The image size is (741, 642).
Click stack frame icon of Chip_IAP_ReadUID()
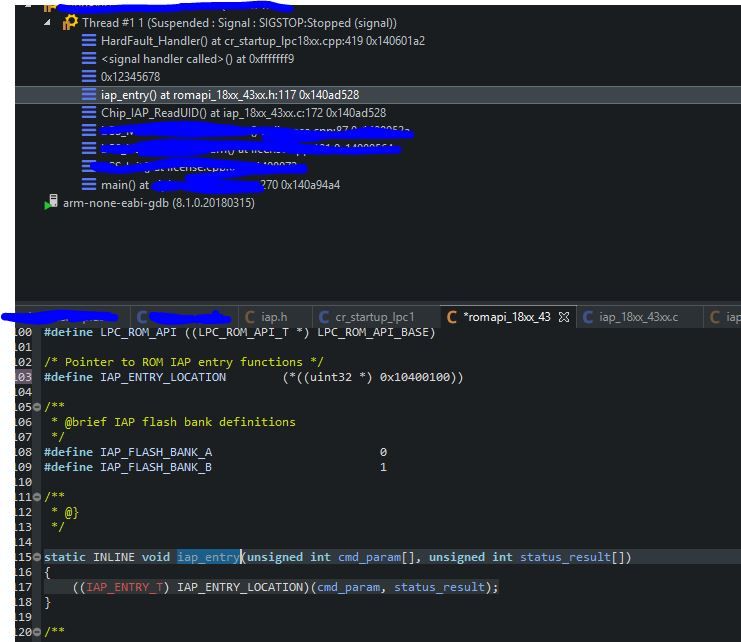tap(89, 112)
